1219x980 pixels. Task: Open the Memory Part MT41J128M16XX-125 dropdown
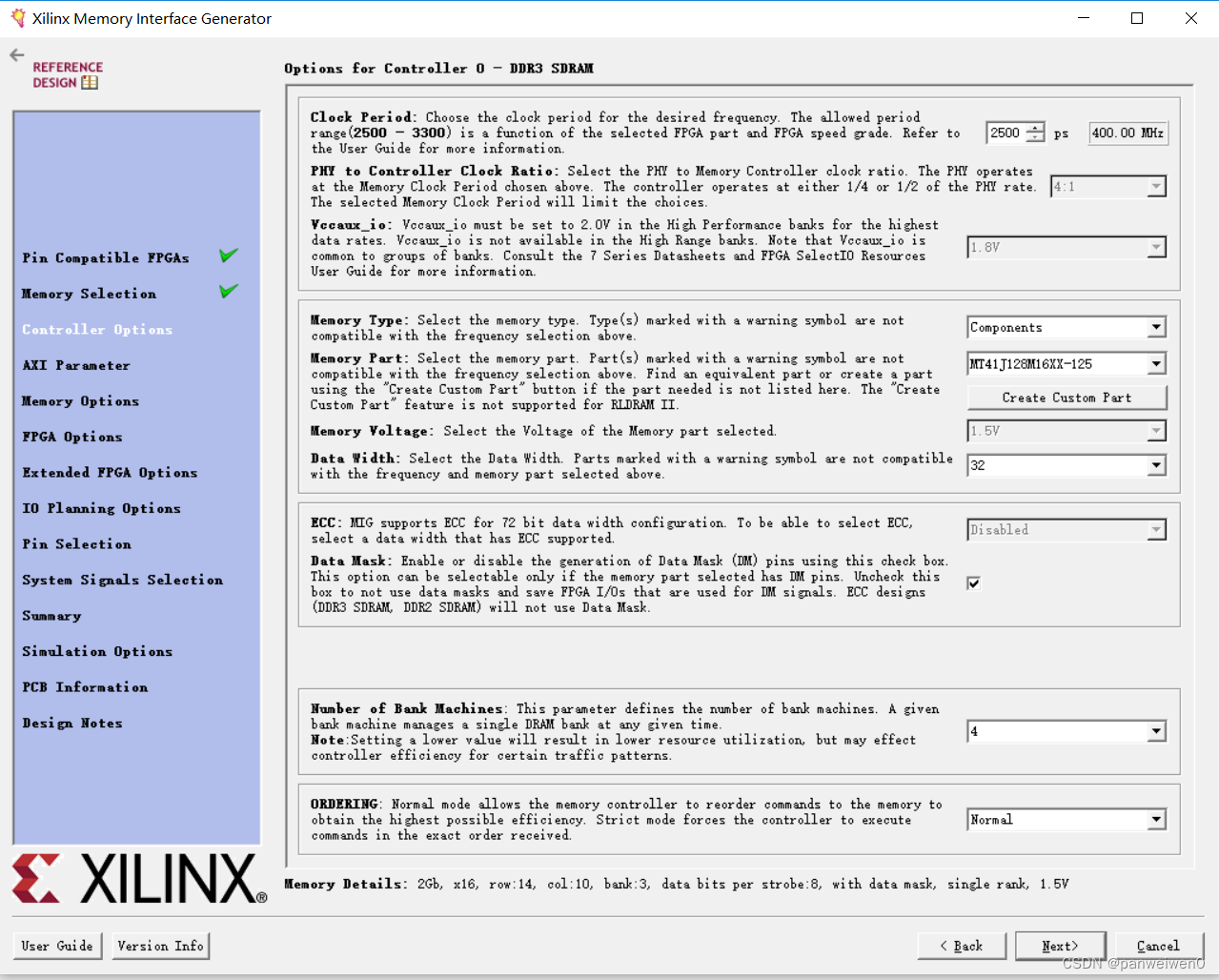point(1067,364)
